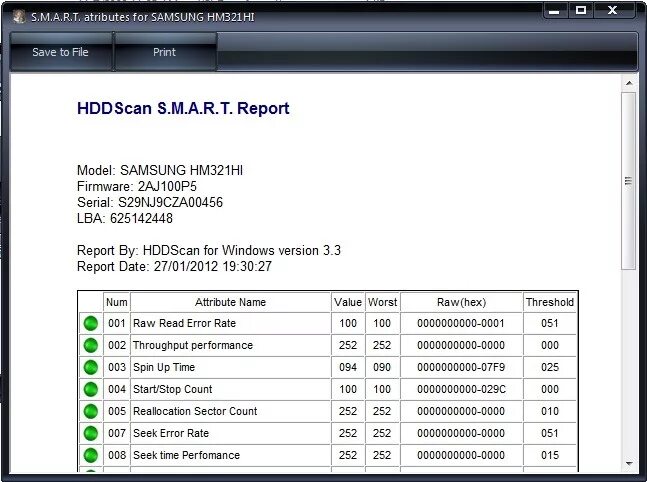
Task: Click Raw Read Error Rate threshold 051
Action: pyautogui.click(x=550, y=323)
